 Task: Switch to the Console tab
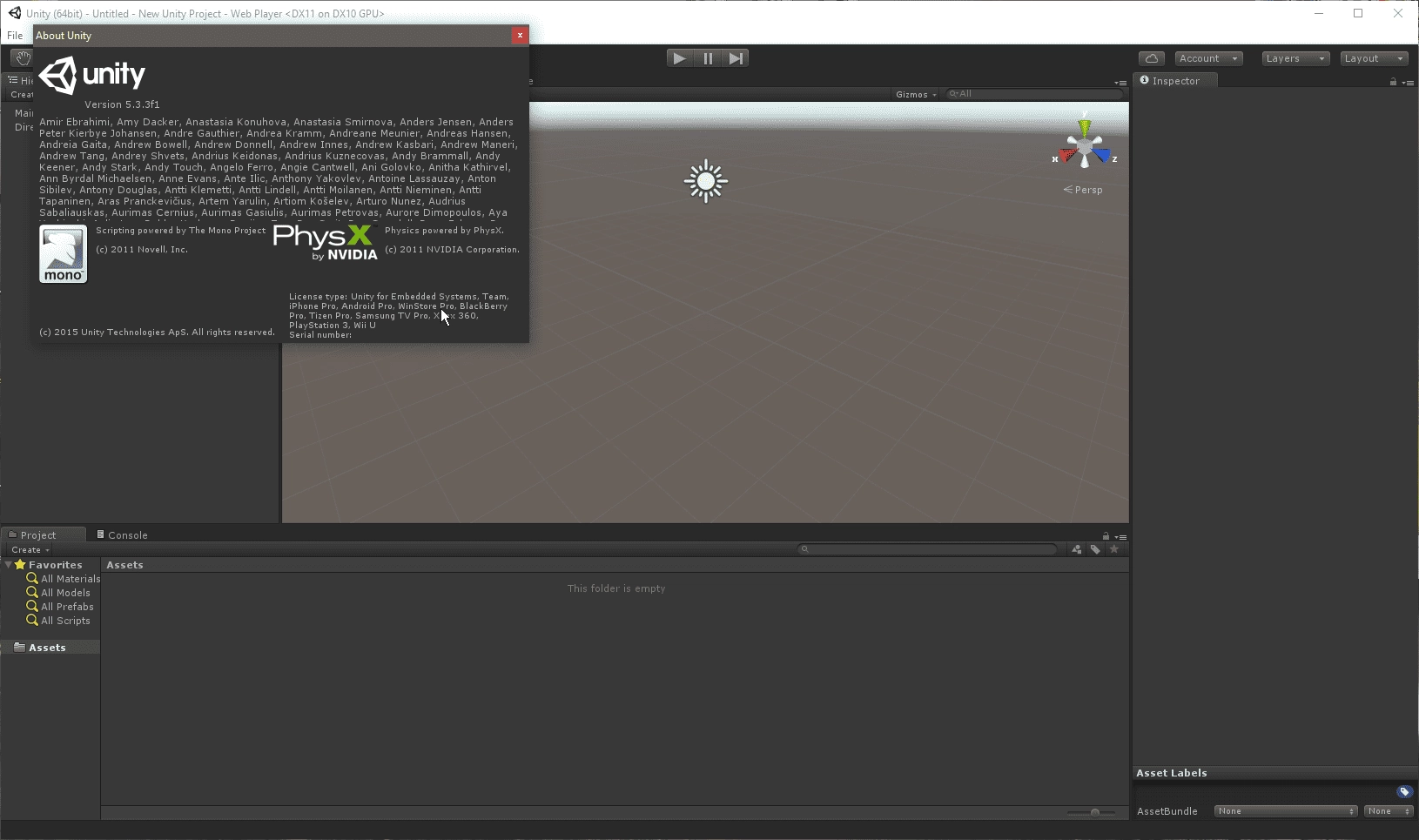coord(122,534)
